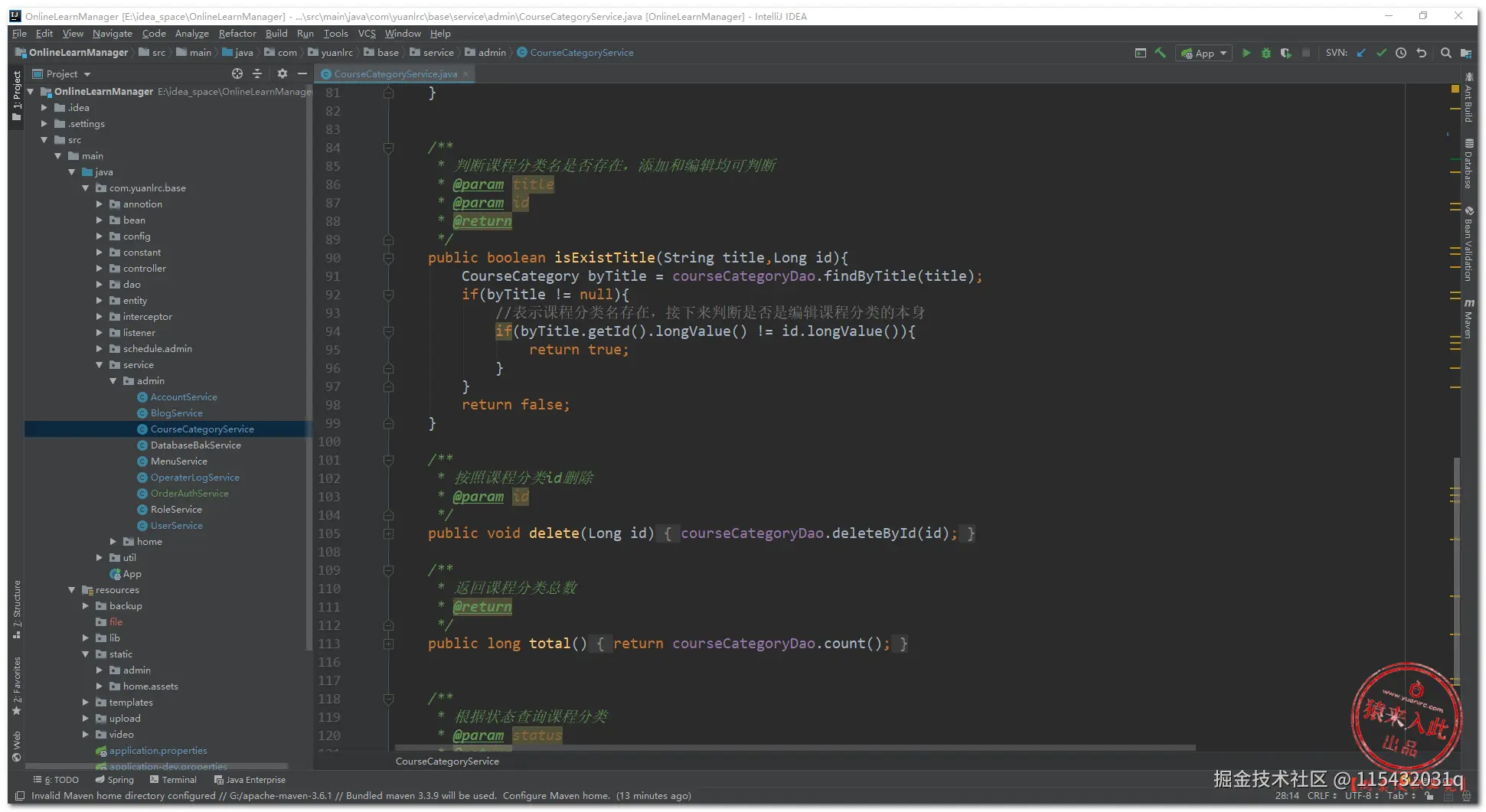Open Tab indent settings in status bar

(1401, 796)
